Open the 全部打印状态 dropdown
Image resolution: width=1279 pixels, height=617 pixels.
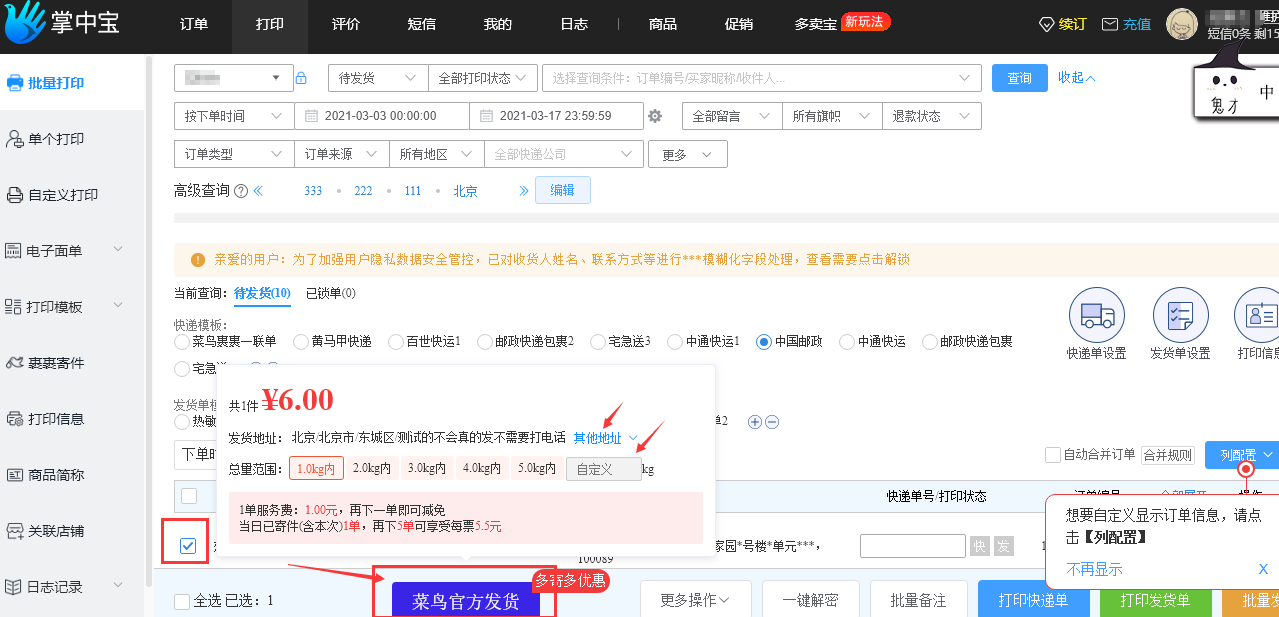coord(483,78)
